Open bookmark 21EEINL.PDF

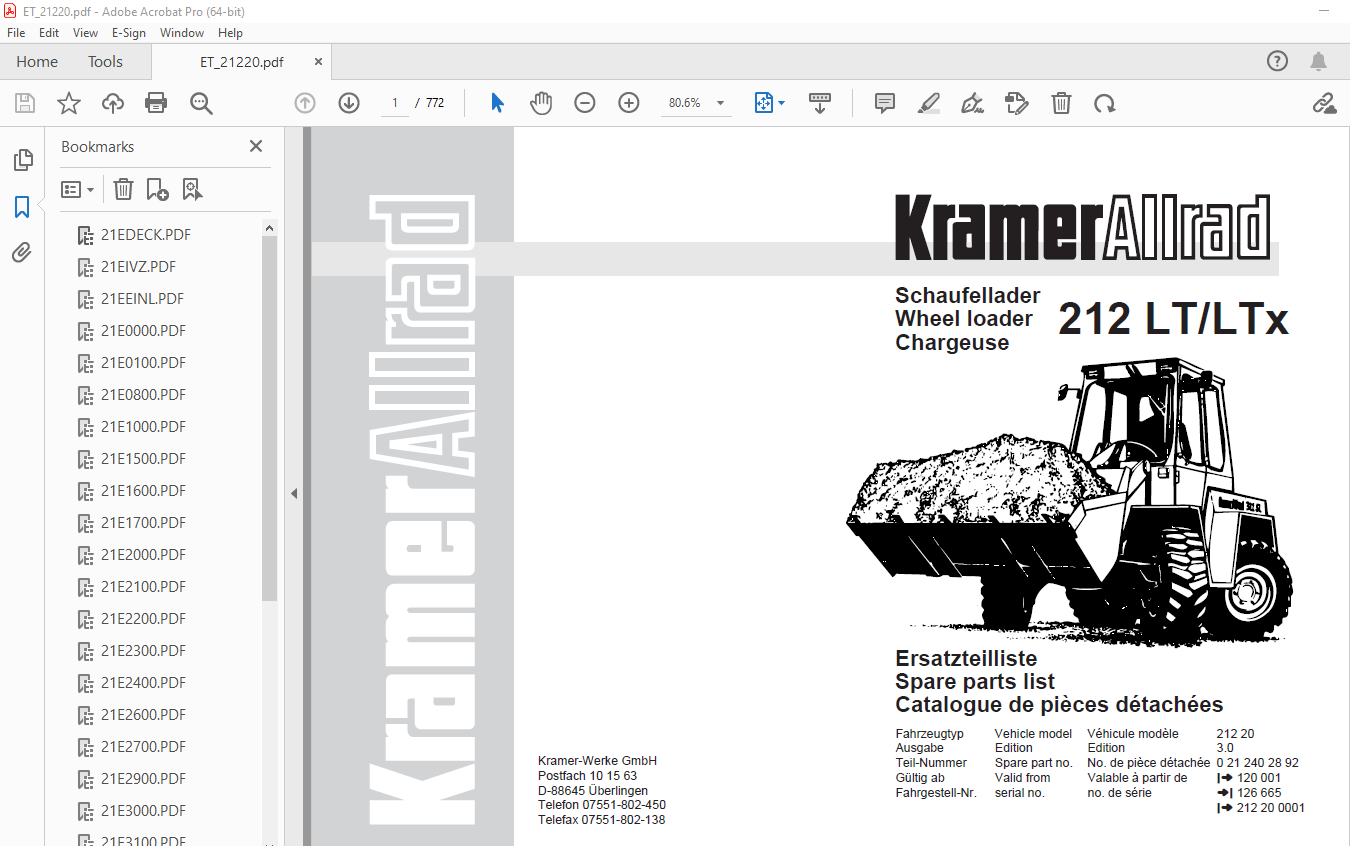tap(142, 299)
